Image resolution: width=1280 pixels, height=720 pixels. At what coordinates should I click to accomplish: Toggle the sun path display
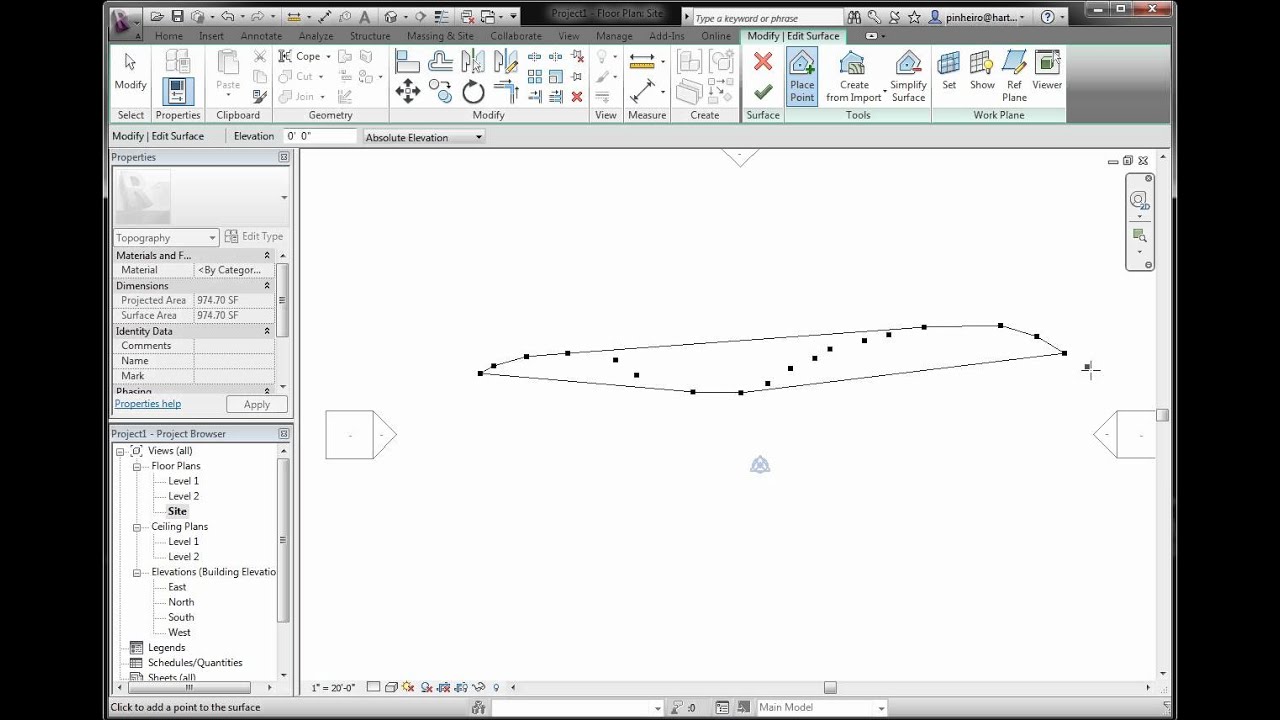[x=407, y=686]
